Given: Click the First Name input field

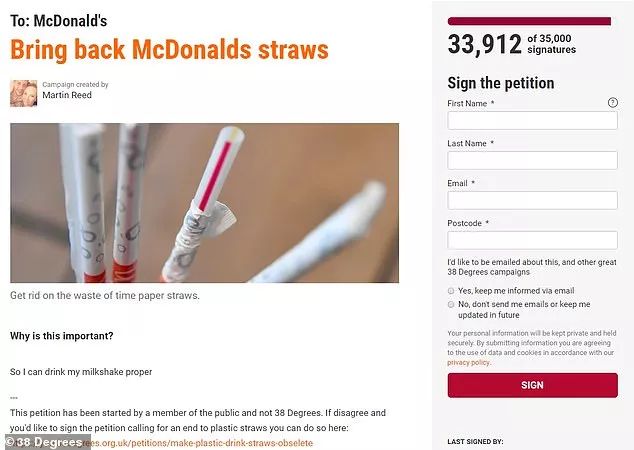Looking at the screenshot, I should tap(532, 120).
